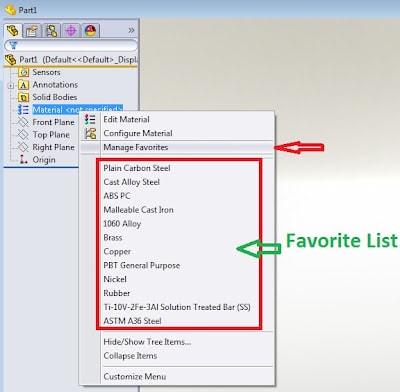Click the Top Plane icon

23,135
